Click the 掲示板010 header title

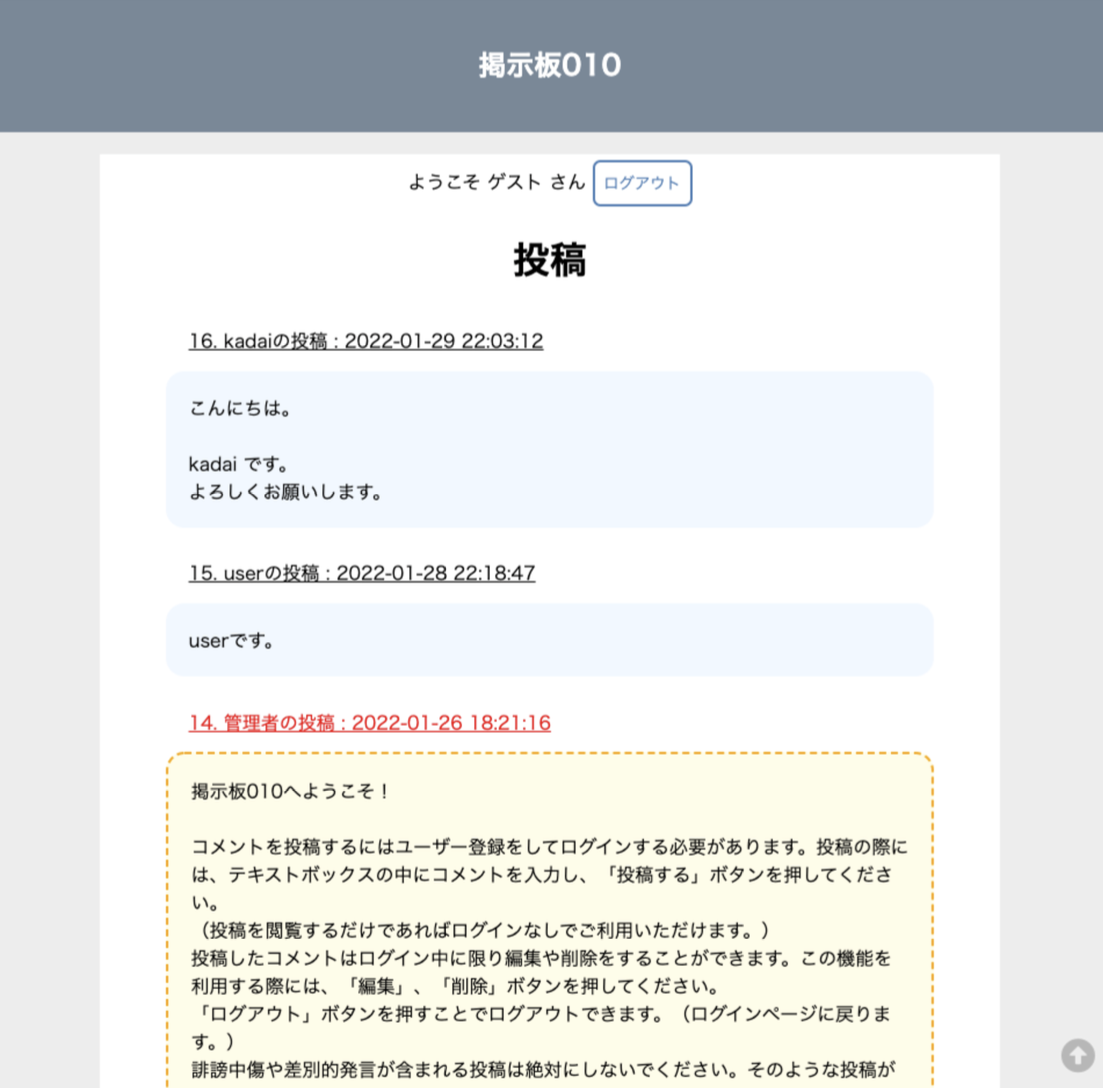[548, 65]
